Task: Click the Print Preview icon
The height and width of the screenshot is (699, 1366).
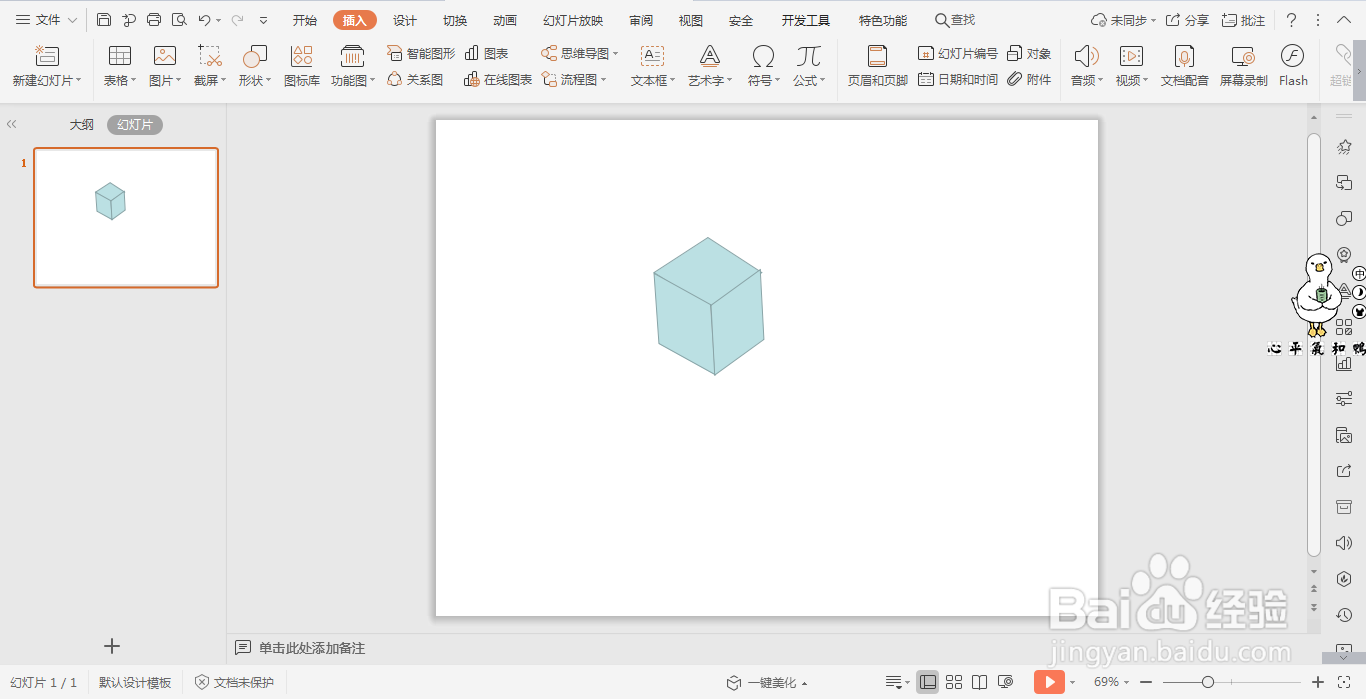Action: [x=179, y=20]
